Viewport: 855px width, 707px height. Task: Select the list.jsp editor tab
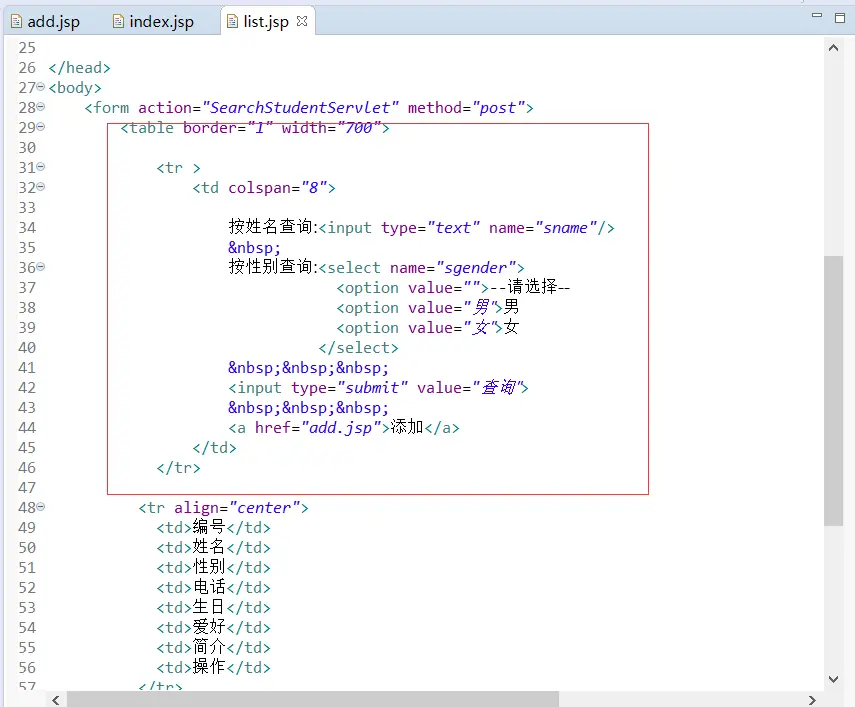[266, 21]
